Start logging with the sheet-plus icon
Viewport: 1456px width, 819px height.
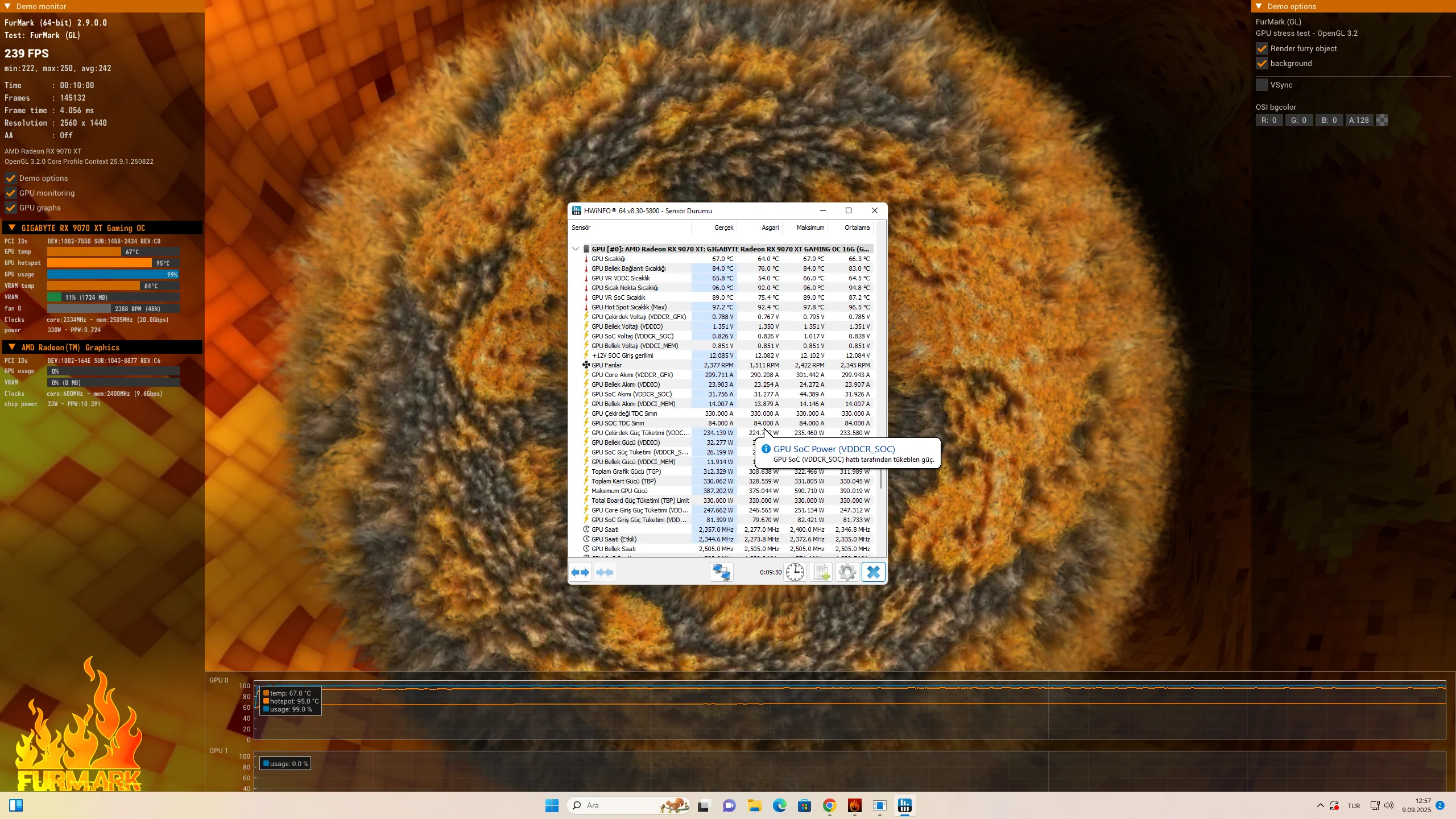click(821, 572)
